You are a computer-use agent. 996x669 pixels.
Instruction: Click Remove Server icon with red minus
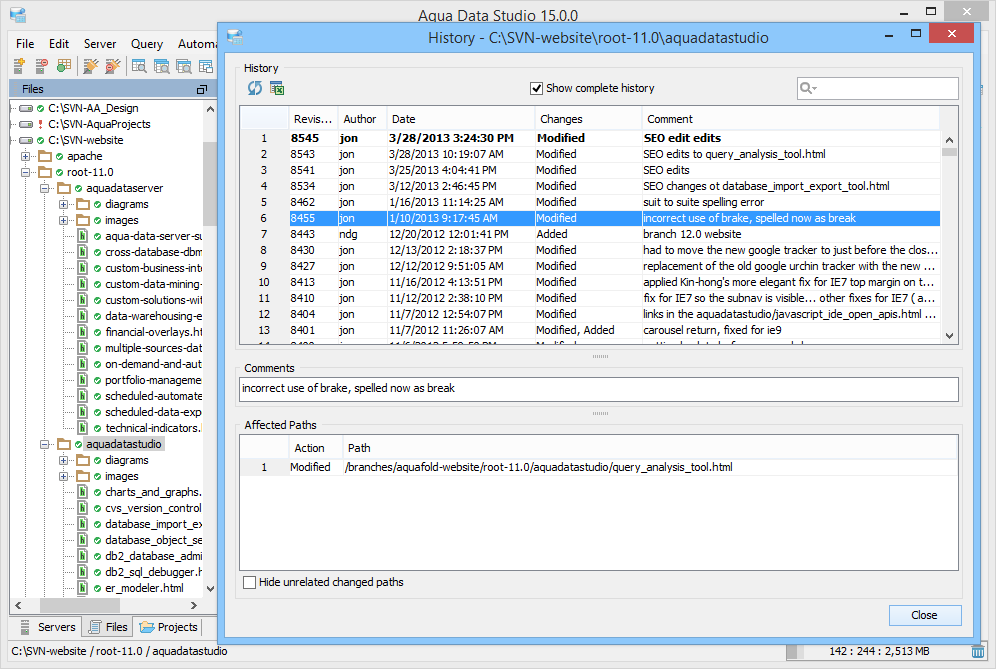click(41, 66)
